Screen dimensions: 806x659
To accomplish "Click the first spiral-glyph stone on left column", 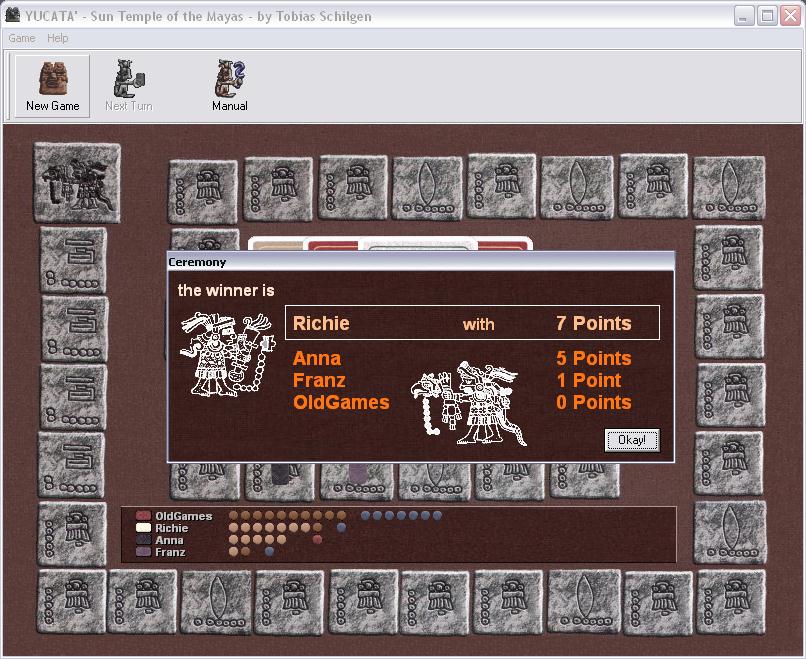I will coord(74,260).
